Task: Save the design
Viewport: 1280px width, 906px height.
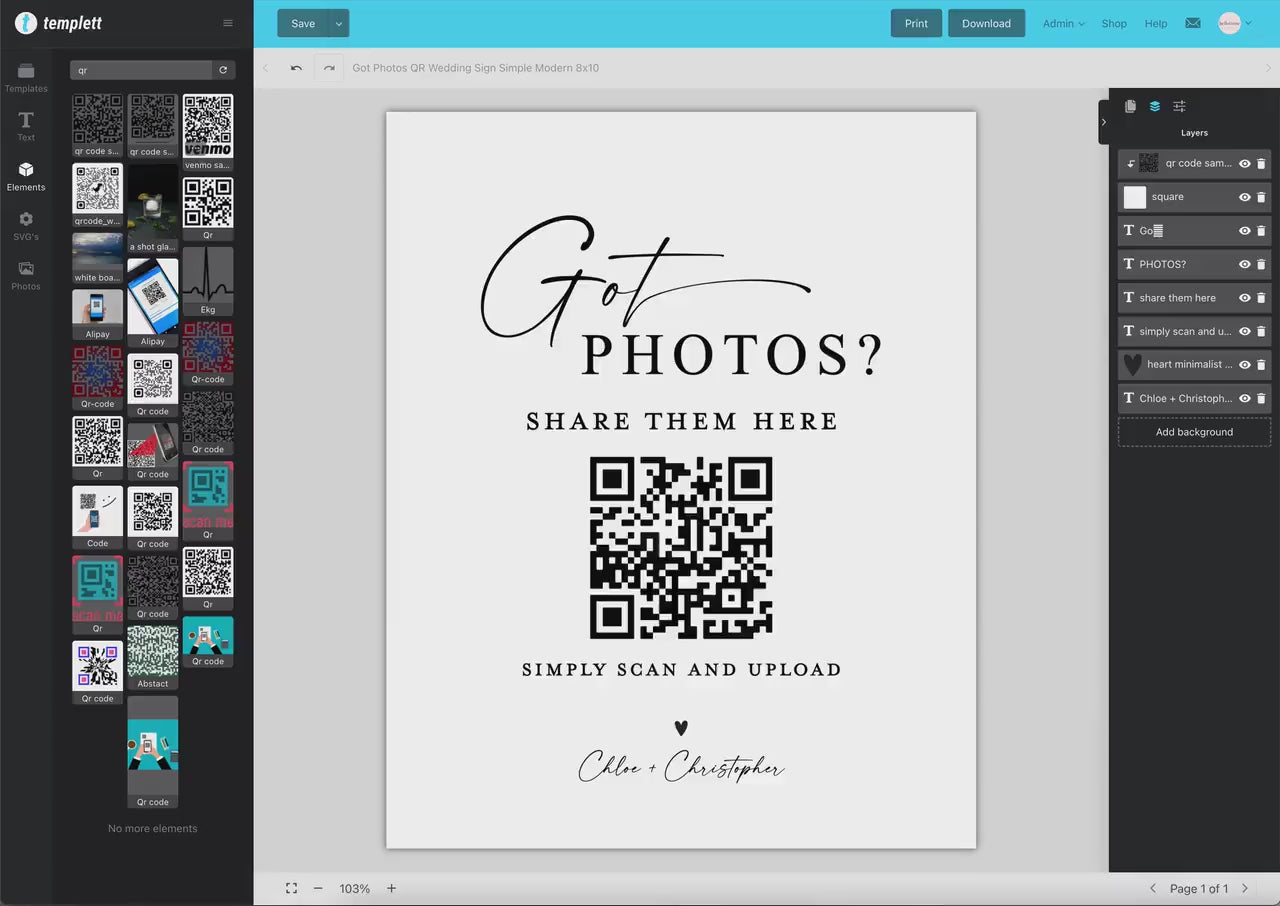Action: (303, 23)
